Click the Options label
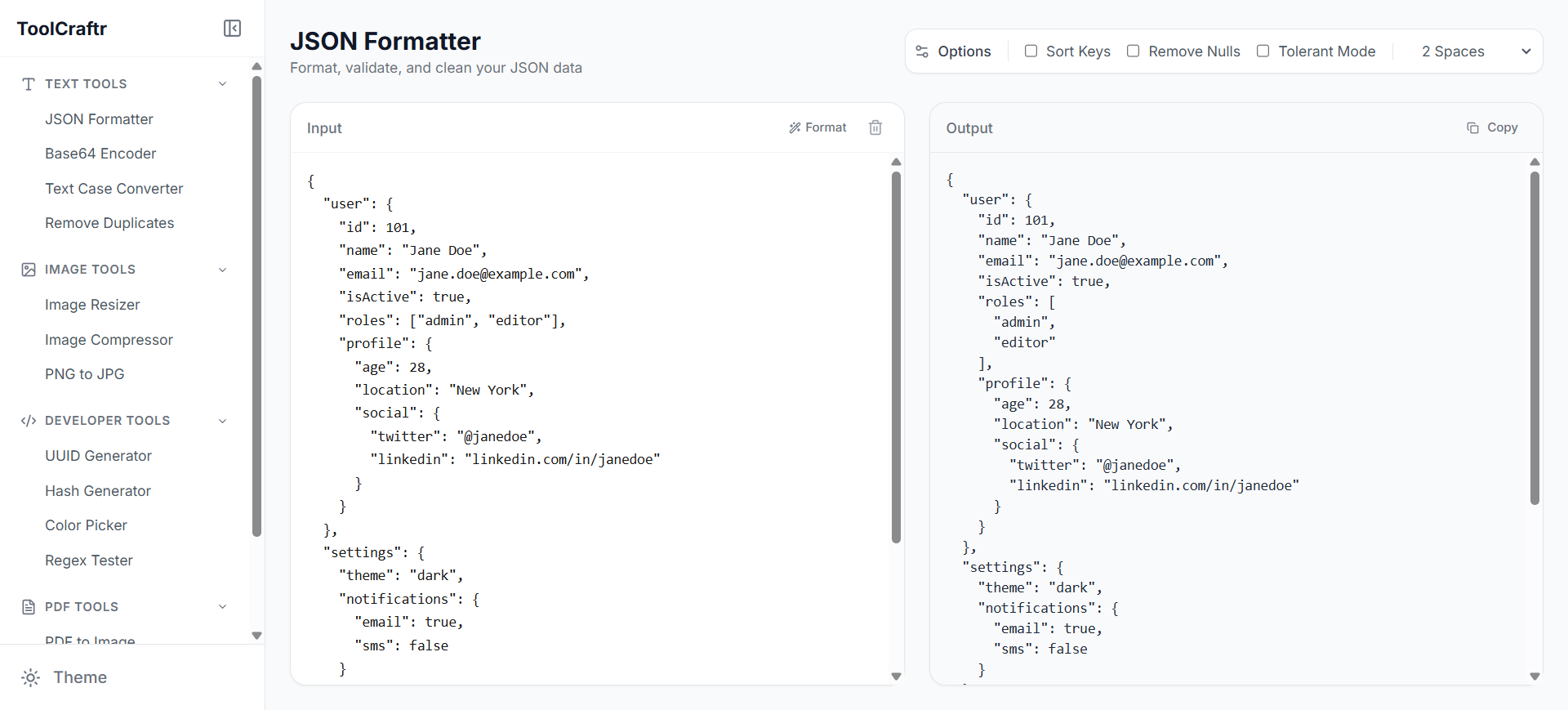Image resolution: width=1568 pixels, height=710 pixels. (964, 51)
